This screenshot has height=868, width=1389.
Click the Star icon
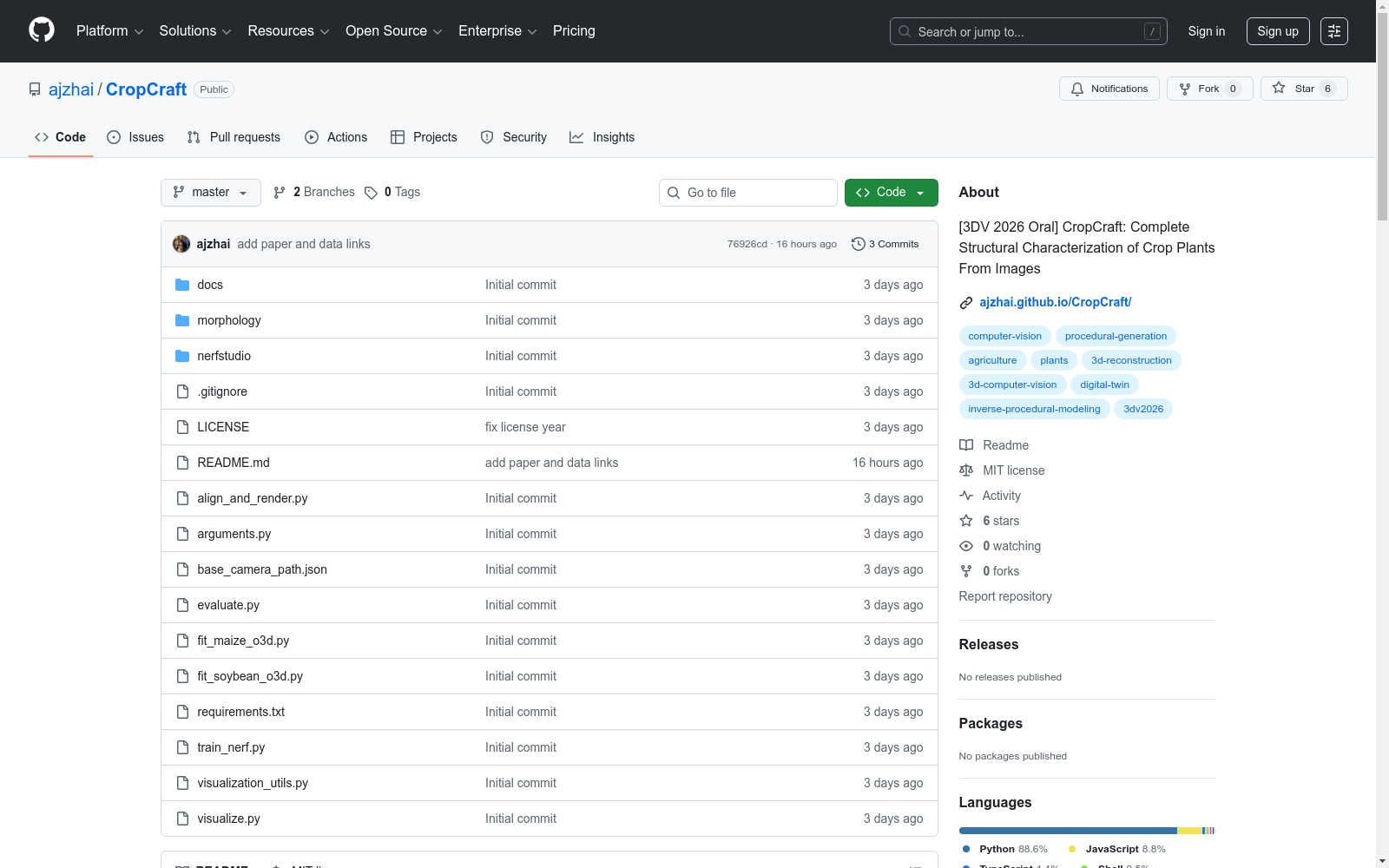tap(1279, 89)
